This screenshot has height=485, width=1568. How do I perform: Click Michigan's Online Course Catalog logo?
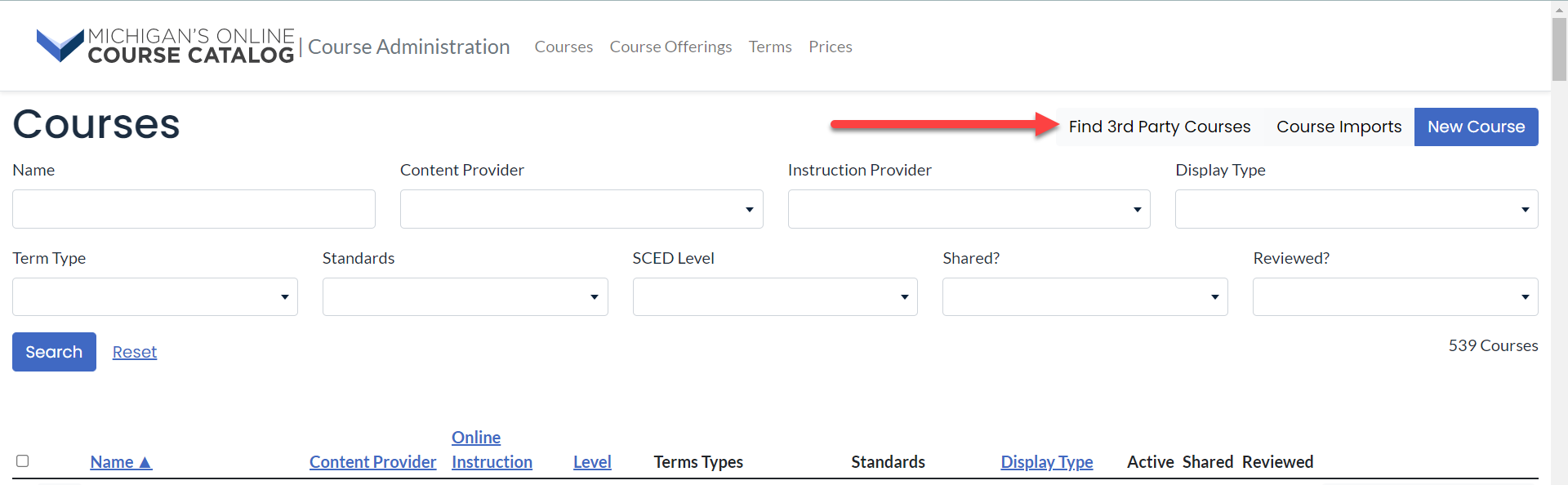pyautogui.click(x=166, y=46)
